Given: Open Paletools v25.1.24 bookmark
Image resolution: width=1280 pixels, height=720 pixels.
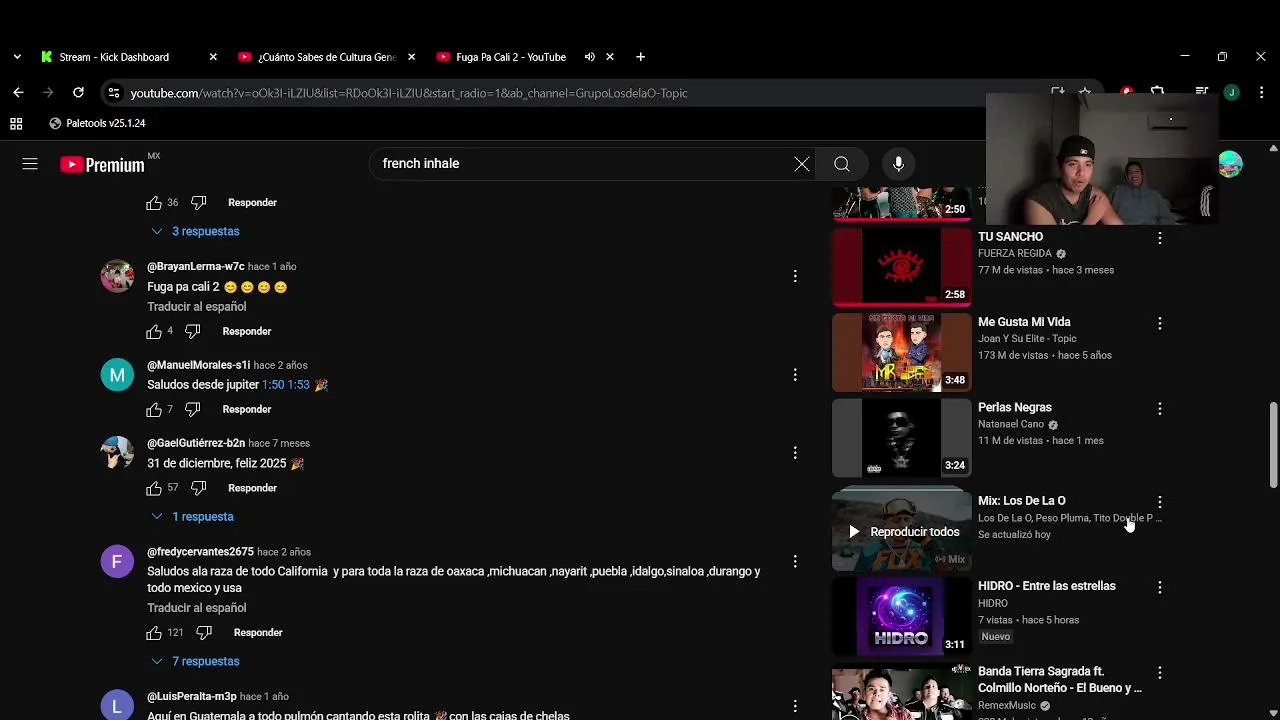Looking at the screenshot, I should [97, 124].
